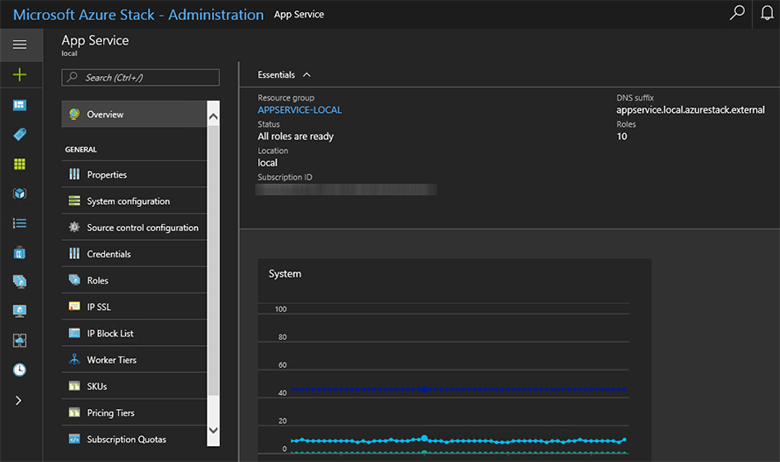780x462 pixels.
Task: Collapse the Essentials section
Action: (306, 75)
